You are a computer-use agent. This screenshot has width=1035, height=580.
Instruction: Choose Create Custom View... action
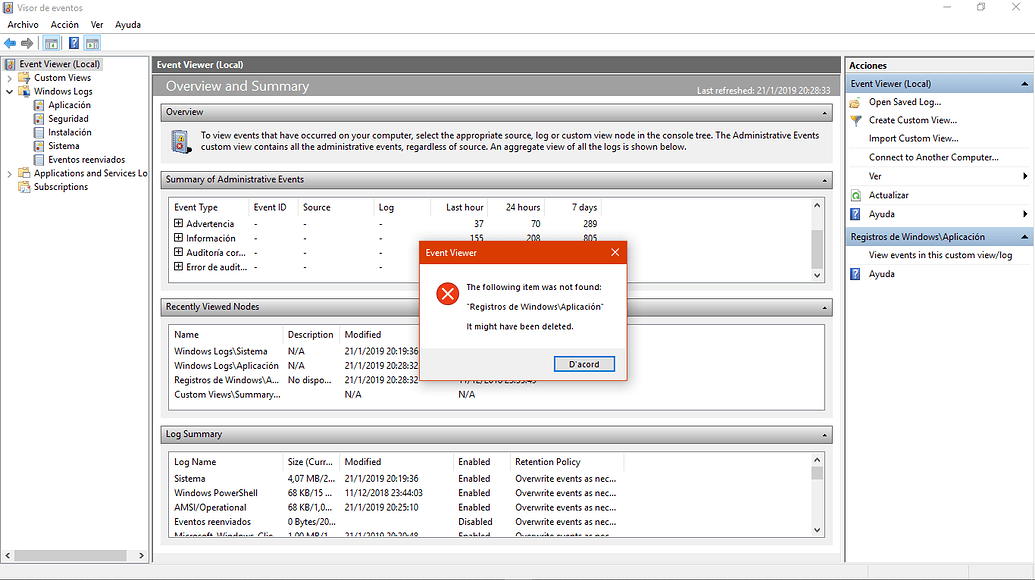click(x=913, y=120)
